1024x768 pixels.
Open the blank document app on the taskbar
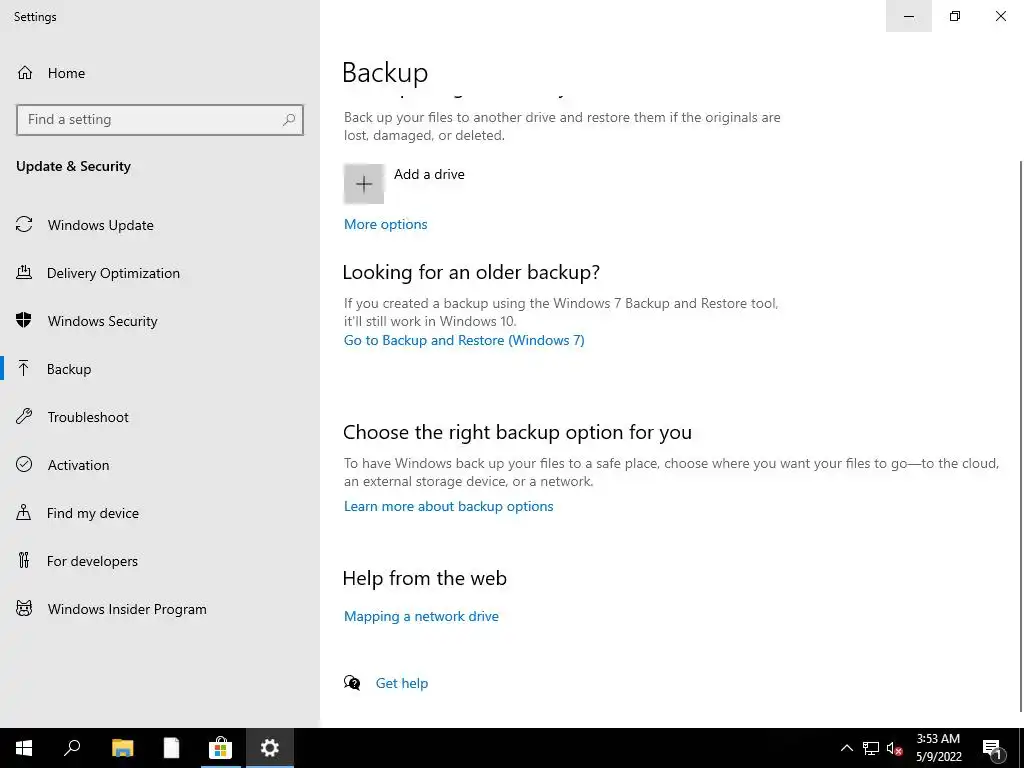[171, 748]
